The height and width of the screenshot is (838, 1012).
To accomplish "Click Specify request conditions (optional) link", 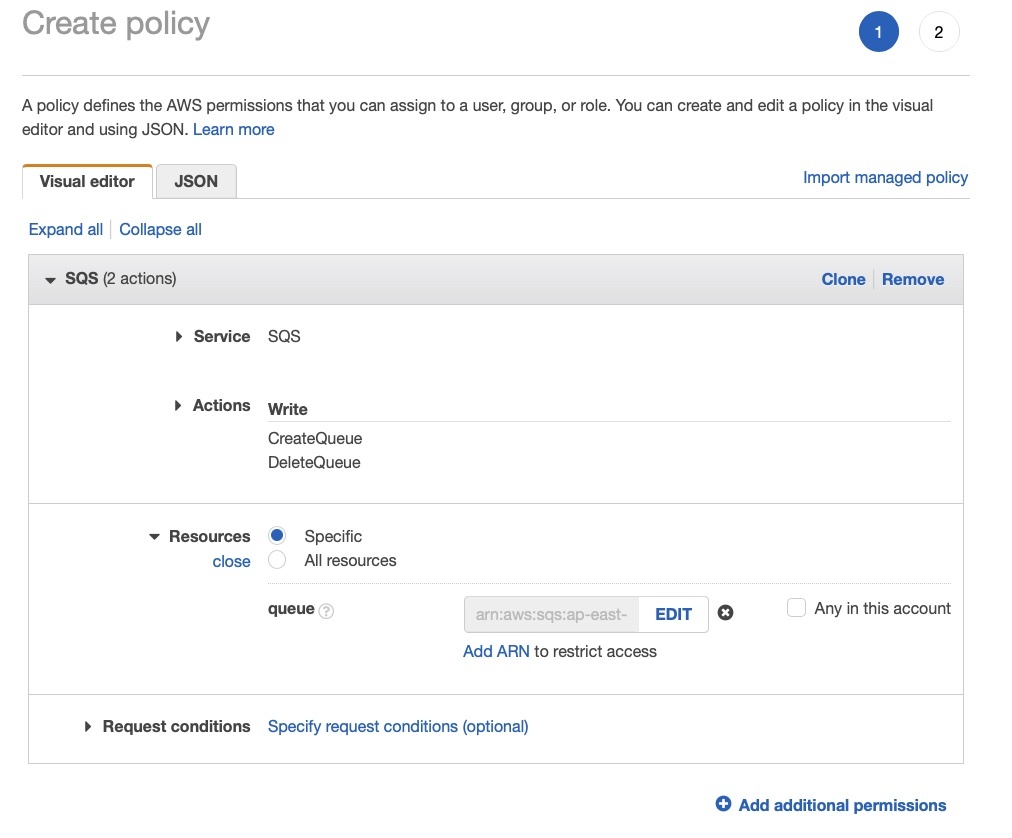I will [x=398, y=726].
